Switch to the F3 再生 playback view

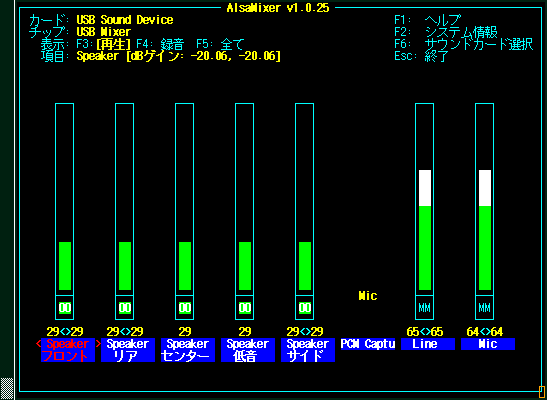coord(104,44)
